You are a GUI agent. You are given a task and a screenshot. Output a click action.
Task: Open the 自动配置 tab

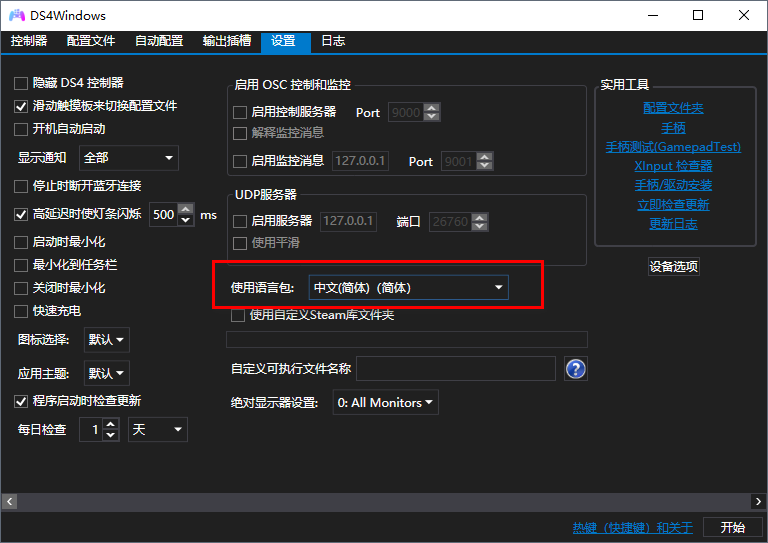159,41
